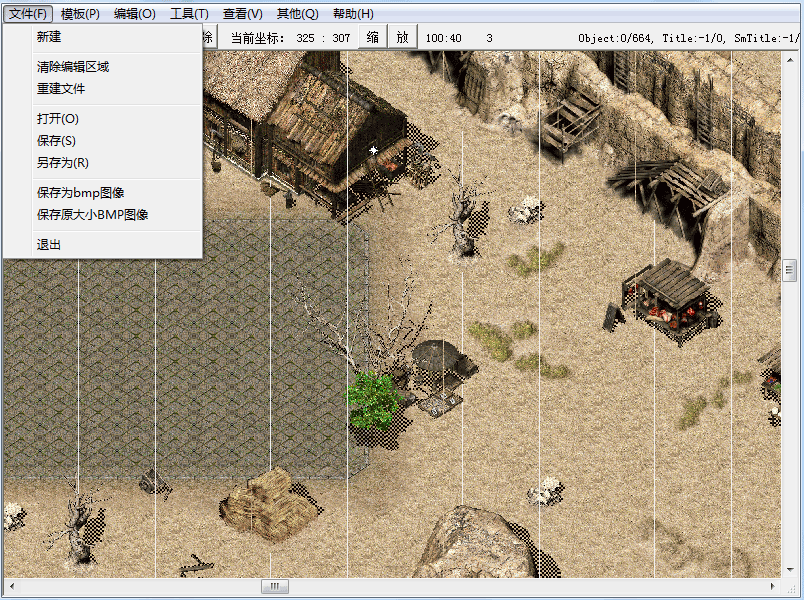The image size is (804, 600).
Task: Open the 文件(F) menu
Action: (x=28, y=14)
